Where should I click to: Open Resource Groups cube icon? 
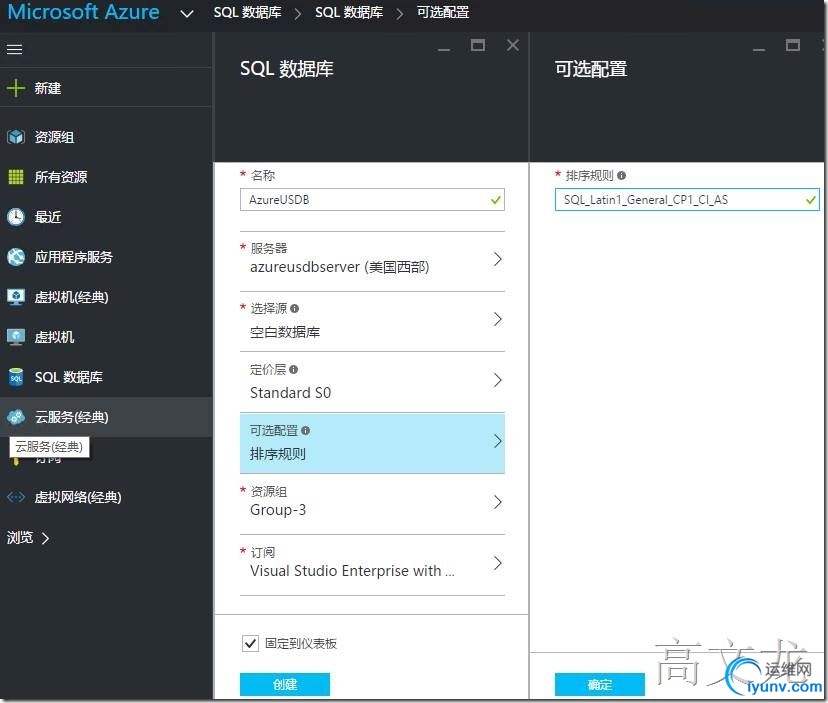point(16,137)
